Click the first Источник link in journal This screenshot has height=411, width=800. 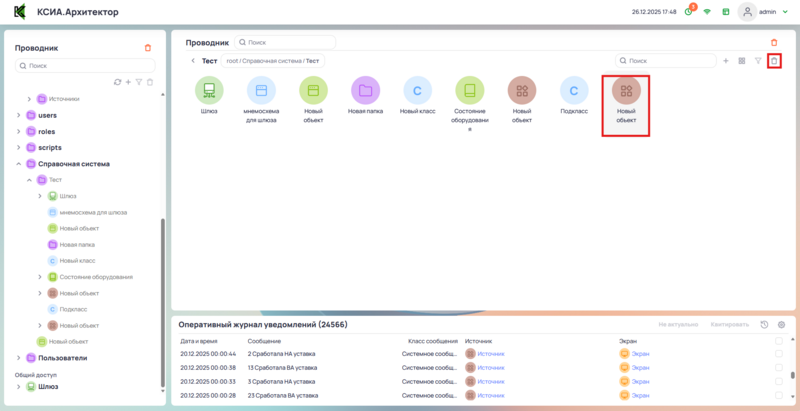tap(491, 353)
